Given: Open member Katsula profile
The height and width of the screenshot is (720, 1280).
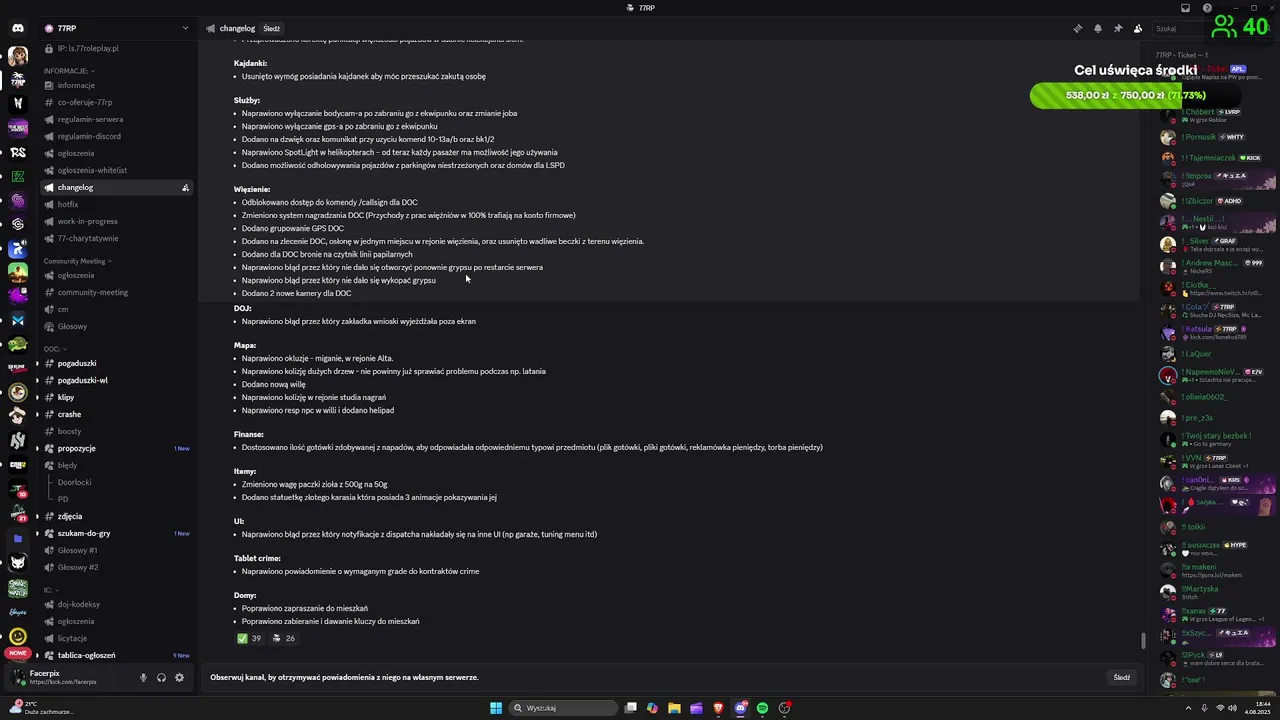Looking at the screenshot, I should (1215, 331).
